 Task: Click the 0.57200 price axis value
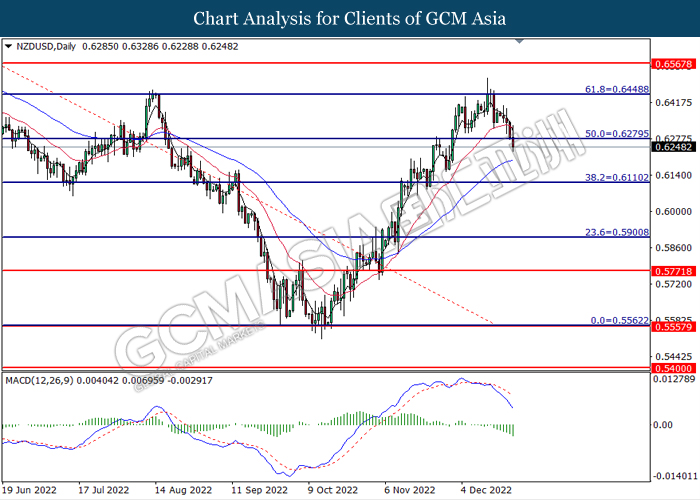(673, 284)
